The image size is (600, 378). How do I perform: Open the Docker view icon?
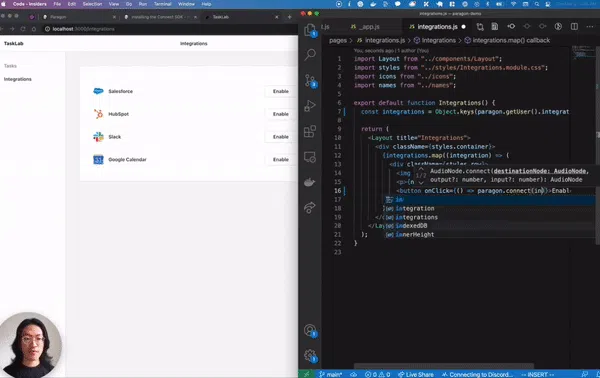tap(310, 182)
